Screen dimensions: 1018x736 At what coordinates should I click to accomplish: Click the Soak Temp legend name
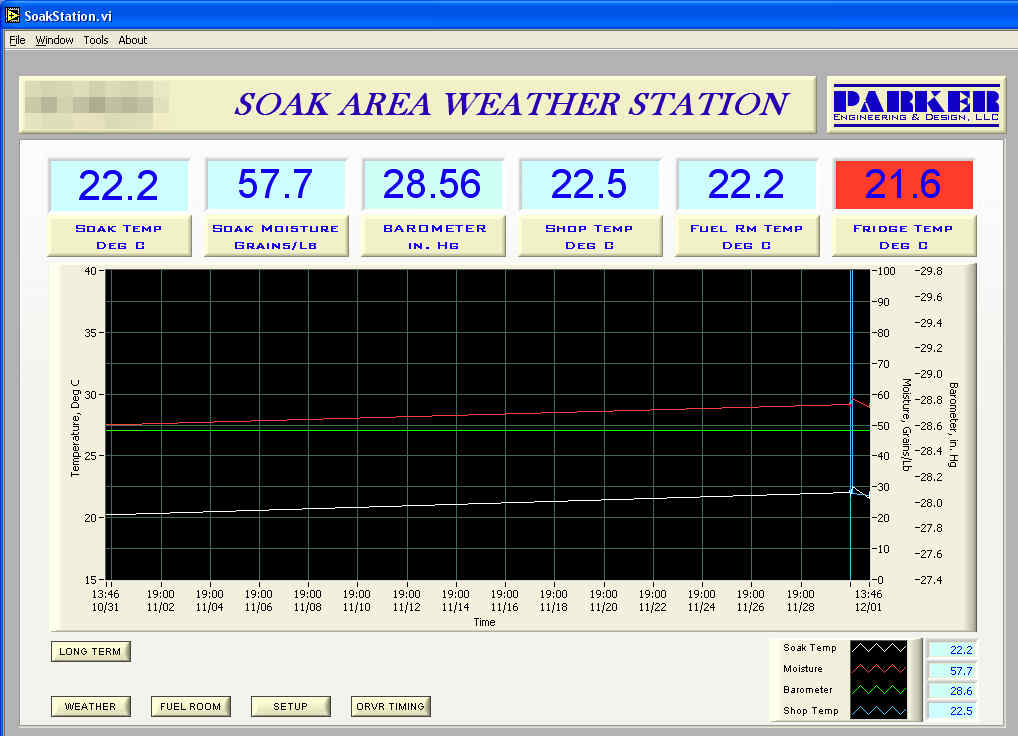810,648
